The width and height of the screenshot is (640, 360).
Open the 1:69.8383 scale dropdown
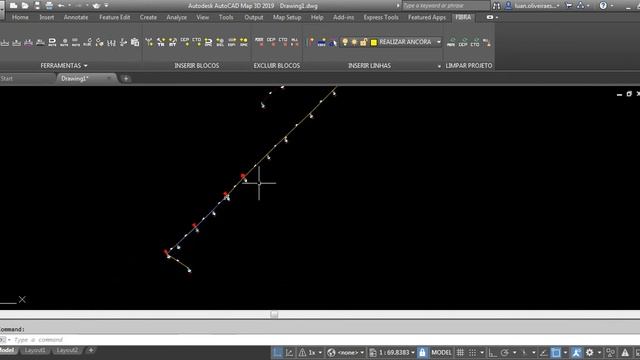pyautogui.click(x=413, y=352)
